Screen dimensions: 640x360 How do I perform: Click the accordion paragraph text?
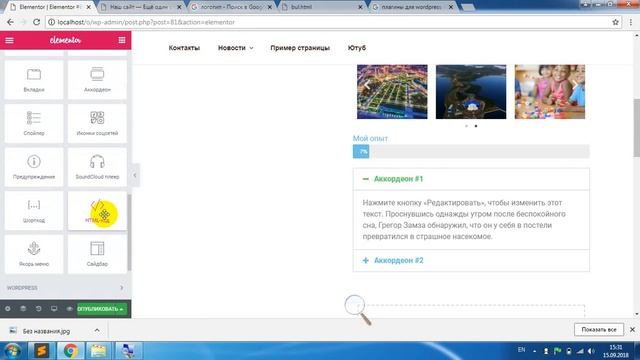click(x=464, y=220)
